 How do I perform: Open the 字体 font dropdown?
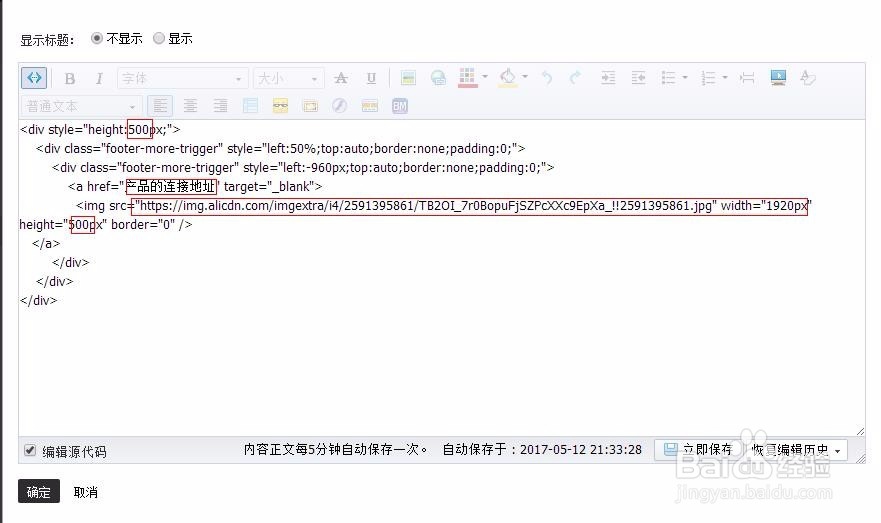pos(183,78)
